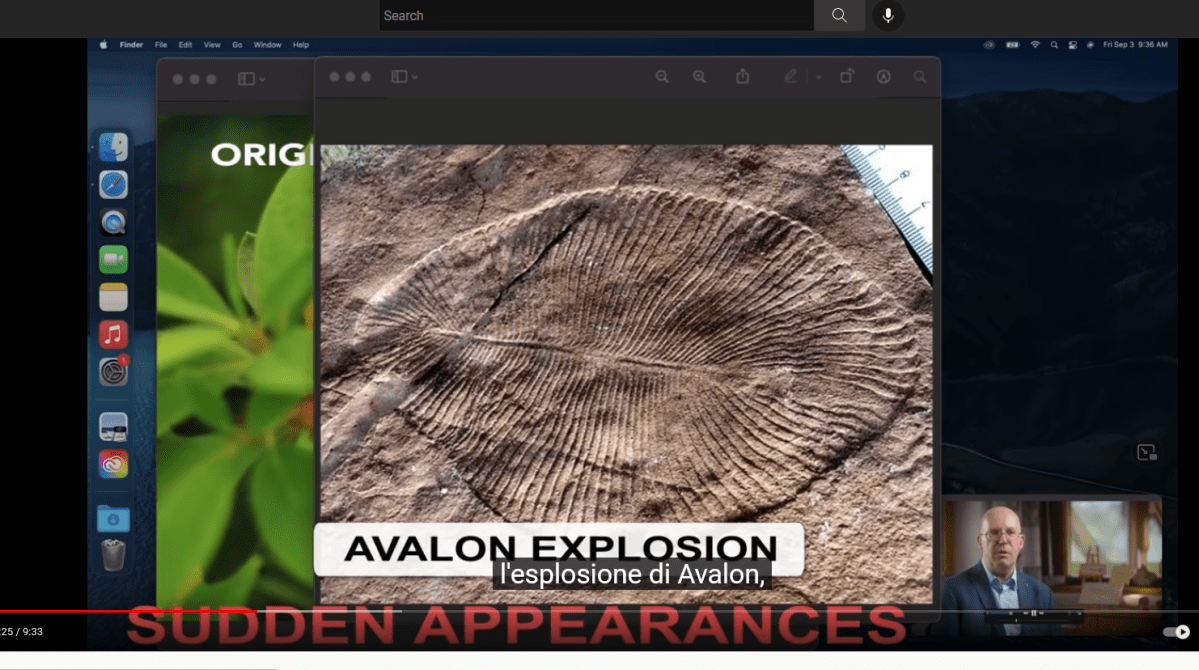Zoom in with Preview's magnifier plus icon
The image size is (1199, 670).
(699, 76)
